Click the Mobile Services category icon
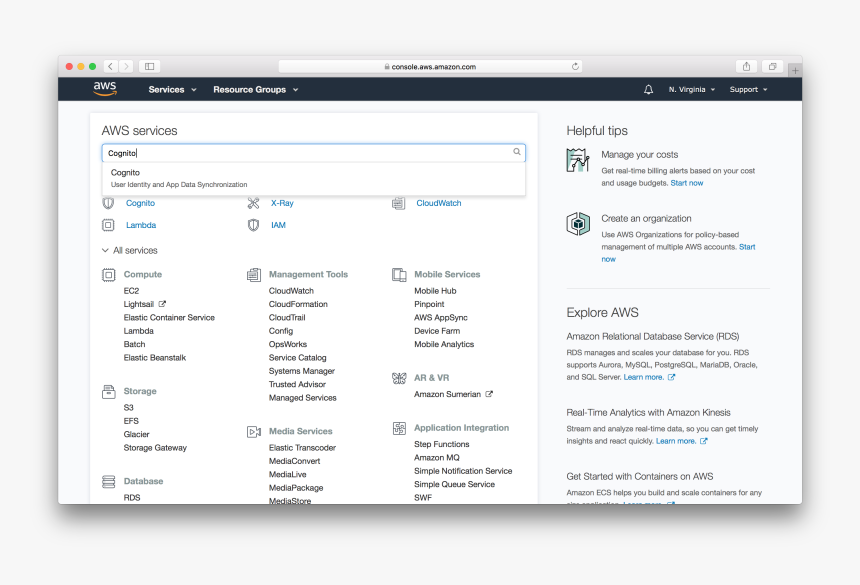This screenshot has height=585, width=860. [x=399, y=275]
